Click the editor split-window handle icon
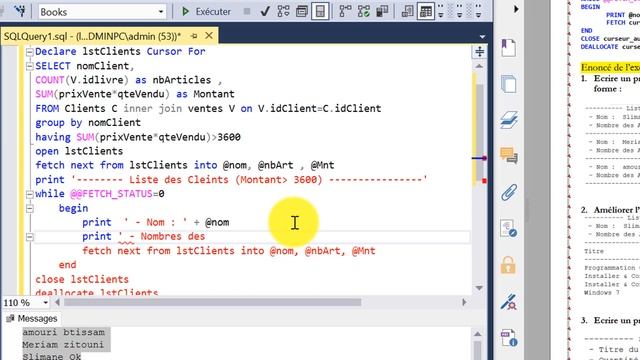The height and width of the screenshot is (360, 640). (x=480, y=51)
